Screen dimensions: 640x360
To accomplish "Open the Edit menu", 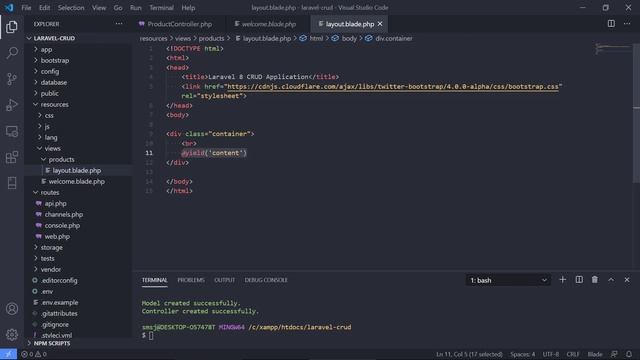I will (x=44, y=8).
